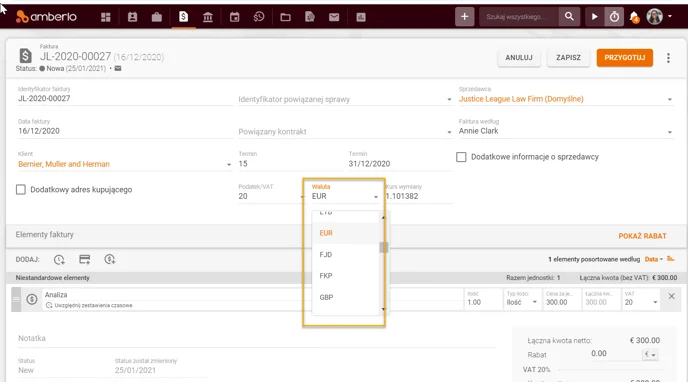Click the currency list scrollbar thumb

click(383, 247)
